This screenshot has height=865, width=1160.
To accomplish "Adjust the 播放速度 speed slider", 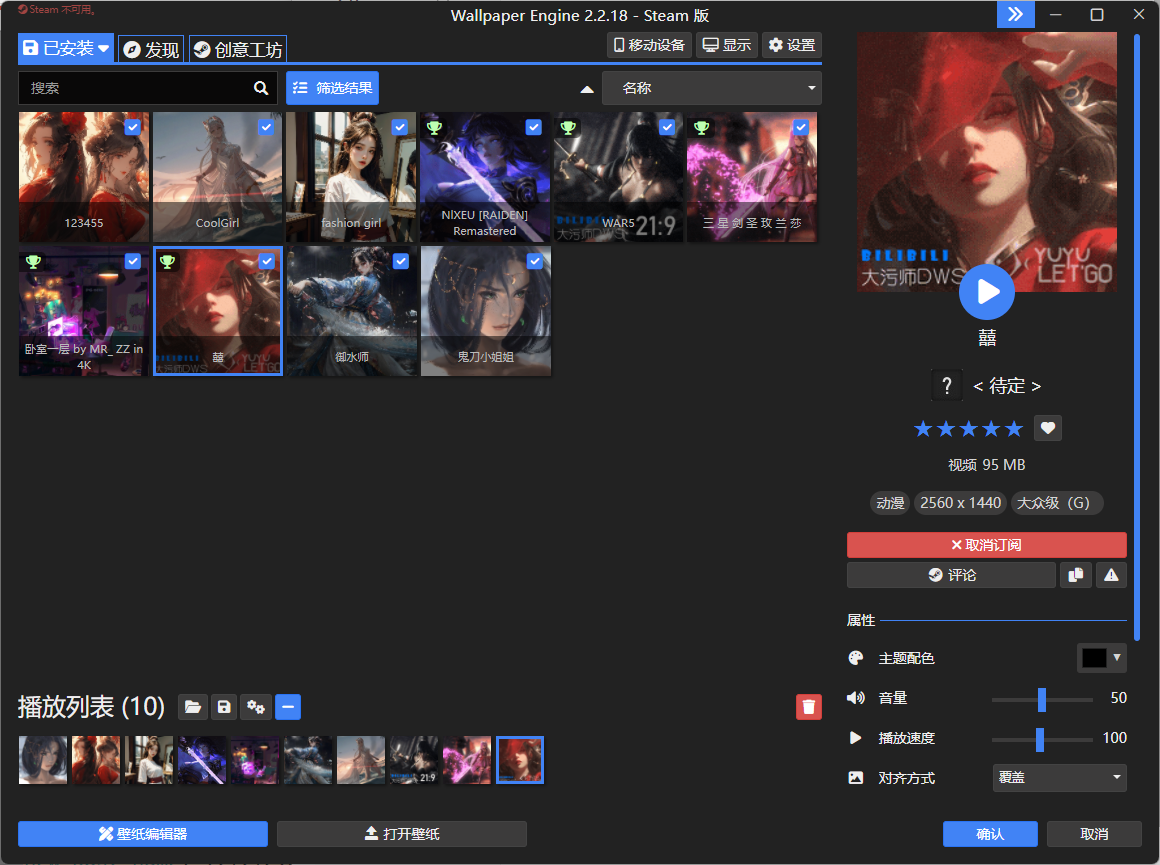I will pos(1039,739).
